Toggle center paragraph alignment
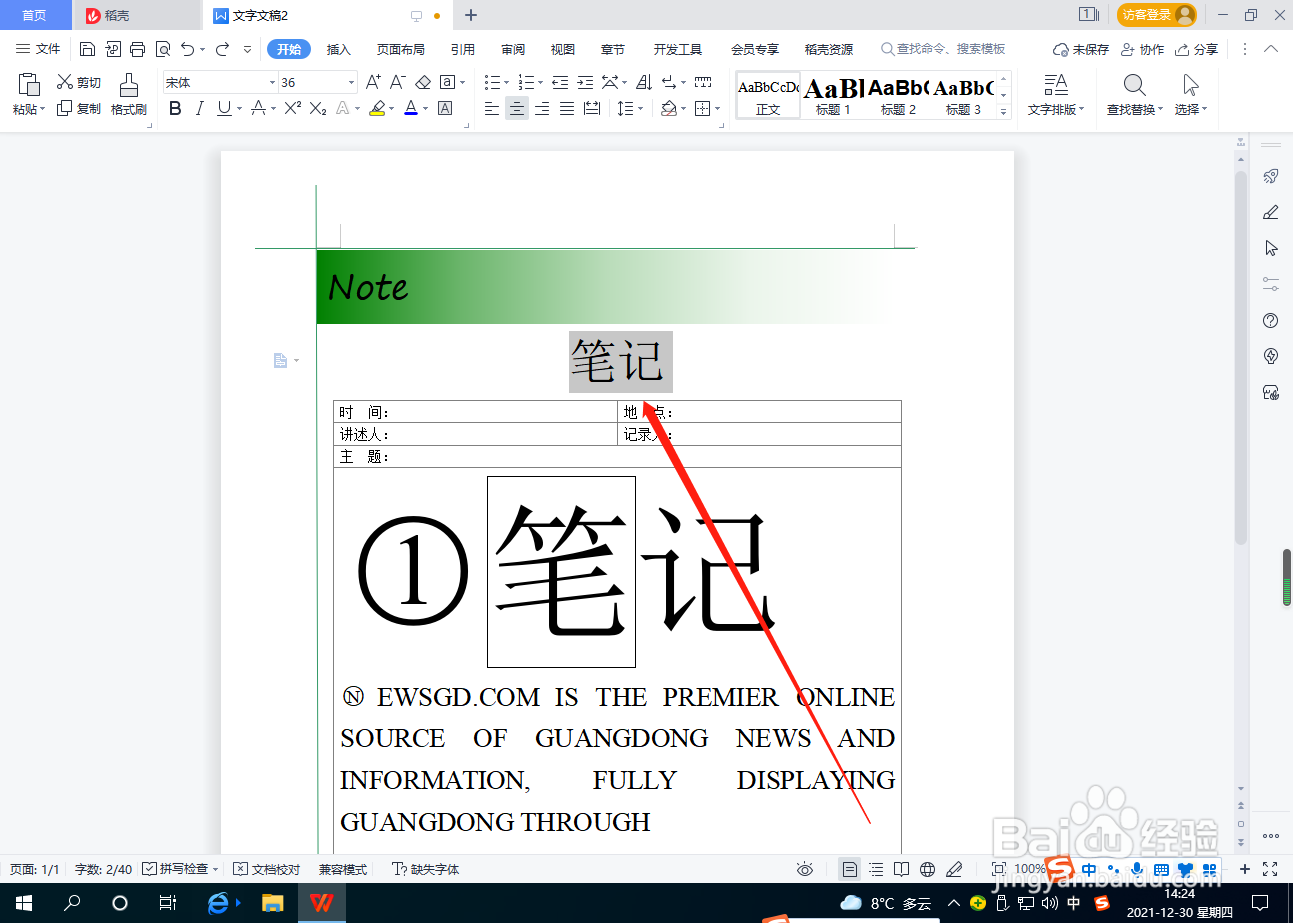1293x923 pixels. pyautogui.click(x=516, y=109)
